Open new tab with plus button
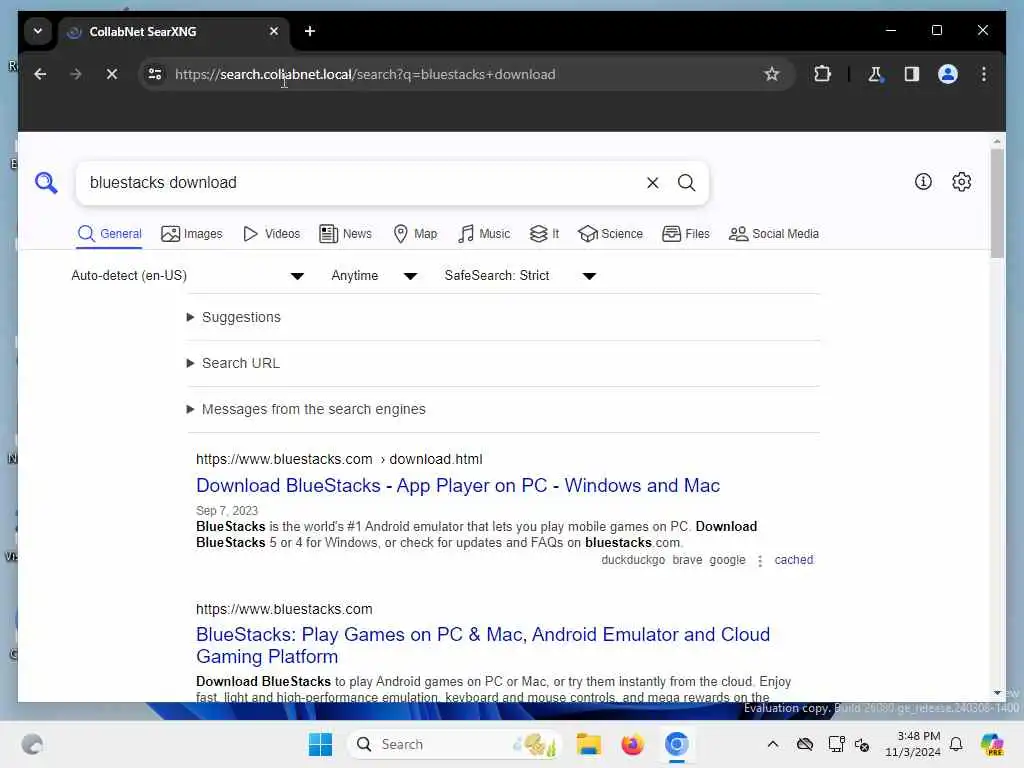The height and width of the screenshot is (768, 1024). (310, 31)
